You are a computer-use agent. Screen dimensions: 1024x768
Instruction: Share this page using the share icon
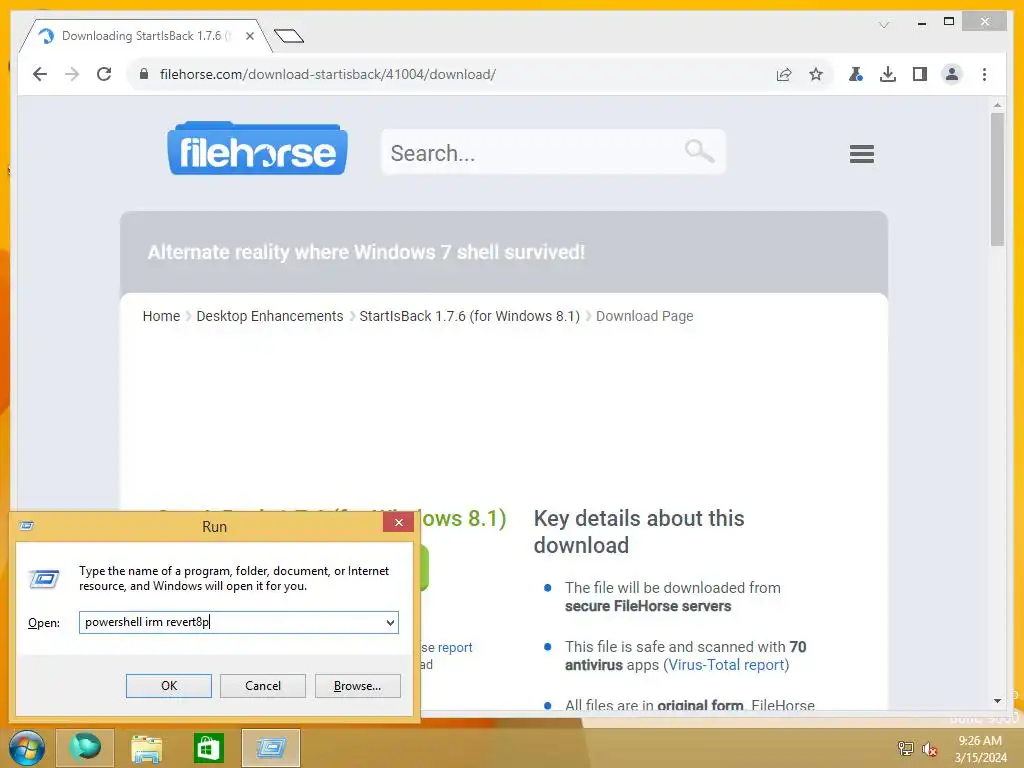784,74
